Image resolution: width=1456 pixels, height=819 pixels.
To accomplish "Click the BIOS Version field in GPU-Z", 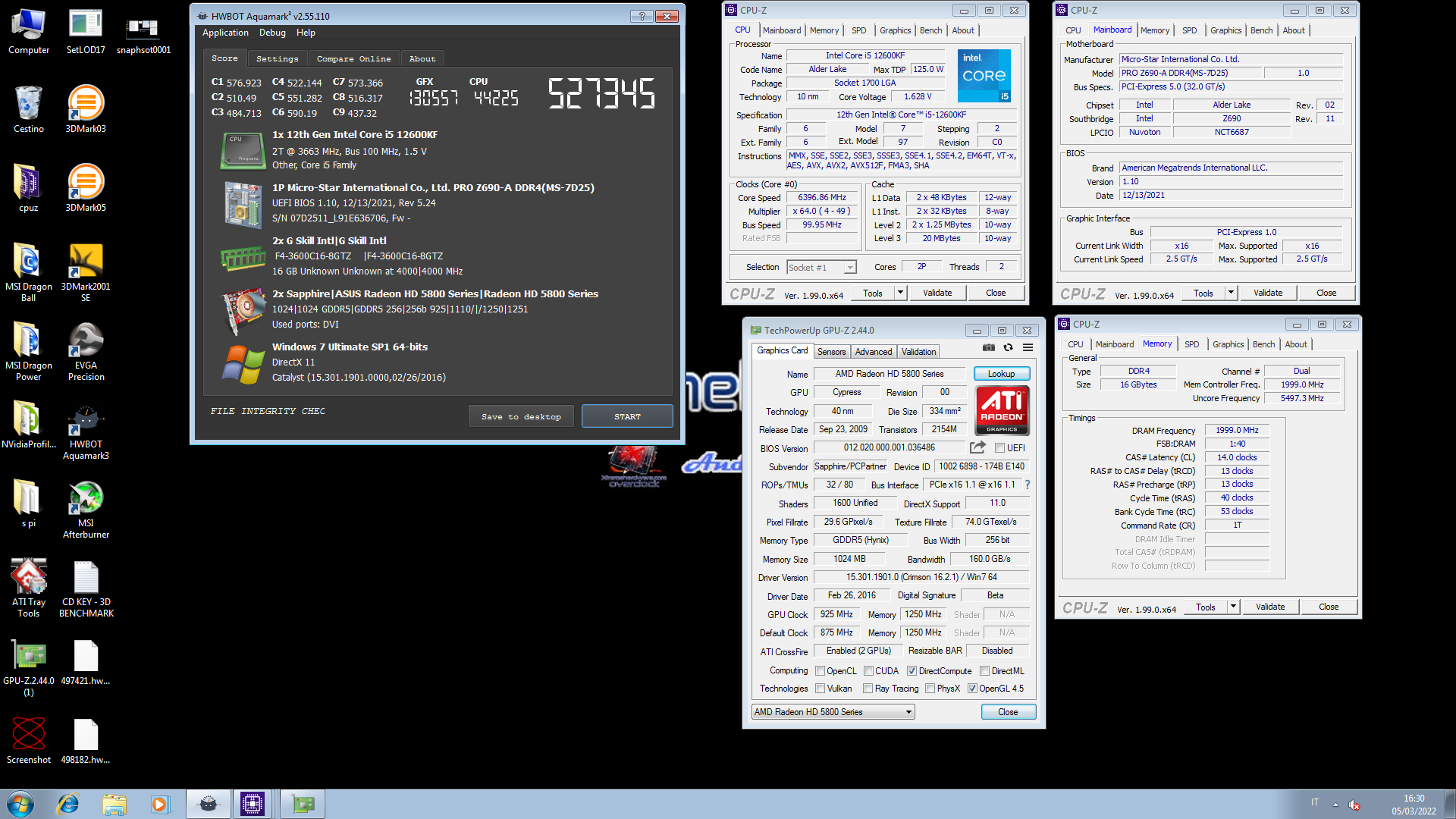I will [890, 447].
